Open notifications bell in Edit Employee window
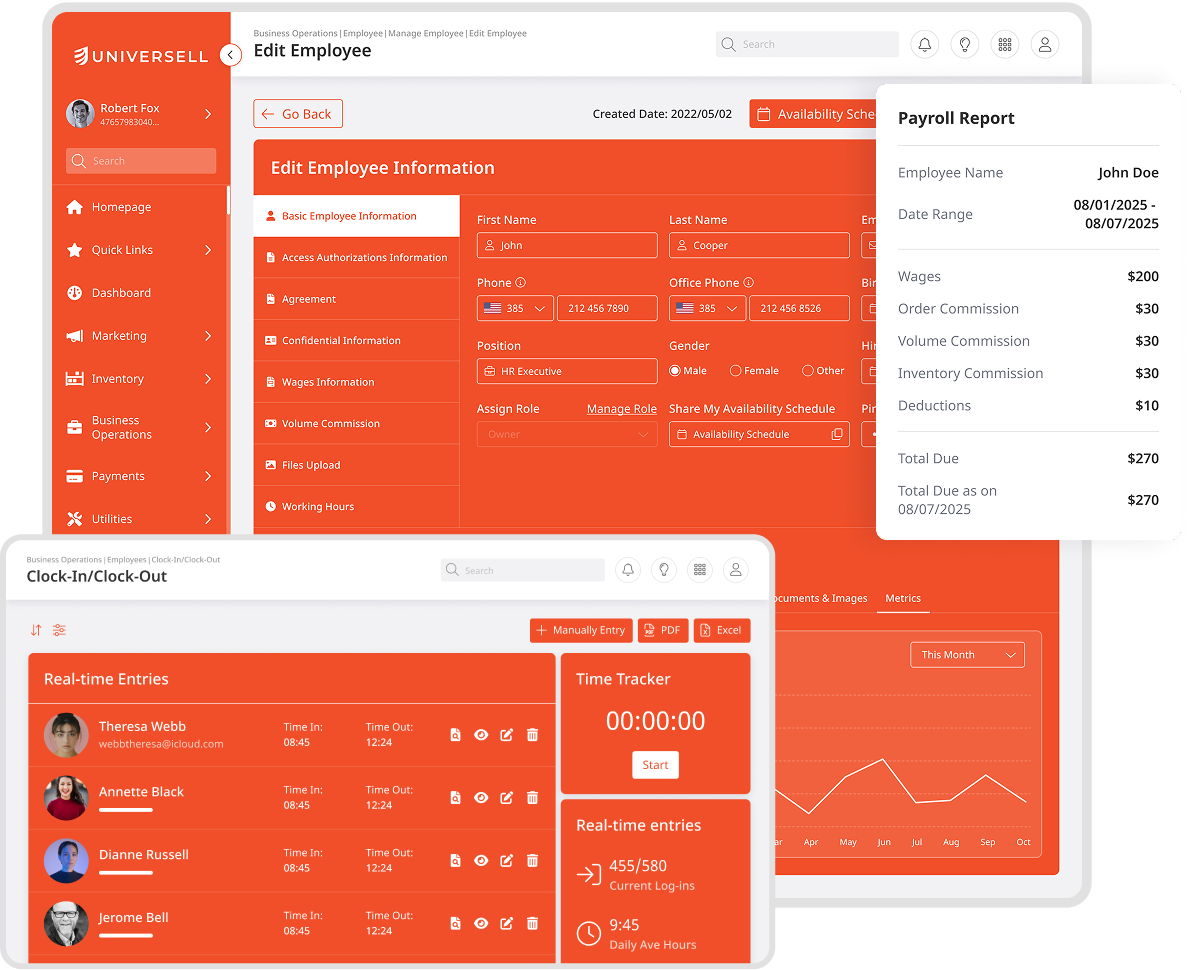The image size is (1194, 970). [924, 44]
